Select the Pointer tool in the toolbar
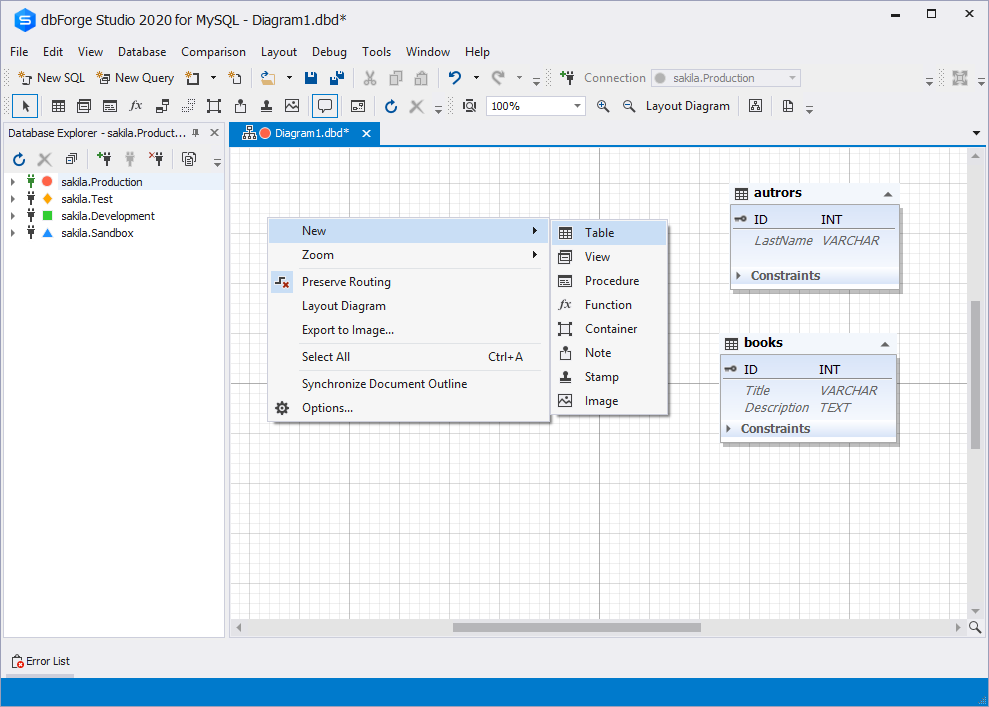Image resolution: width=989 pixels, height=707 pixels. (x=25, y=106)
